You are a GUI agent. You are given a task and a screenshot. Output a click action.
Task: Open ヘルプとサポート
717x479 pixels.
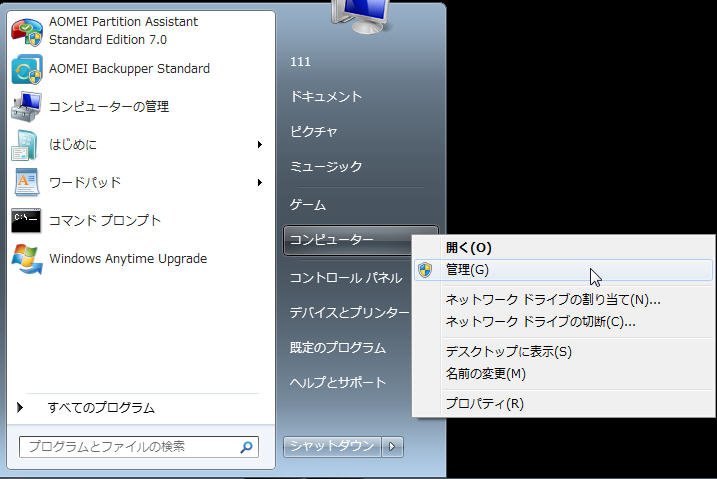pyautogui.click(x=338, y=382)
